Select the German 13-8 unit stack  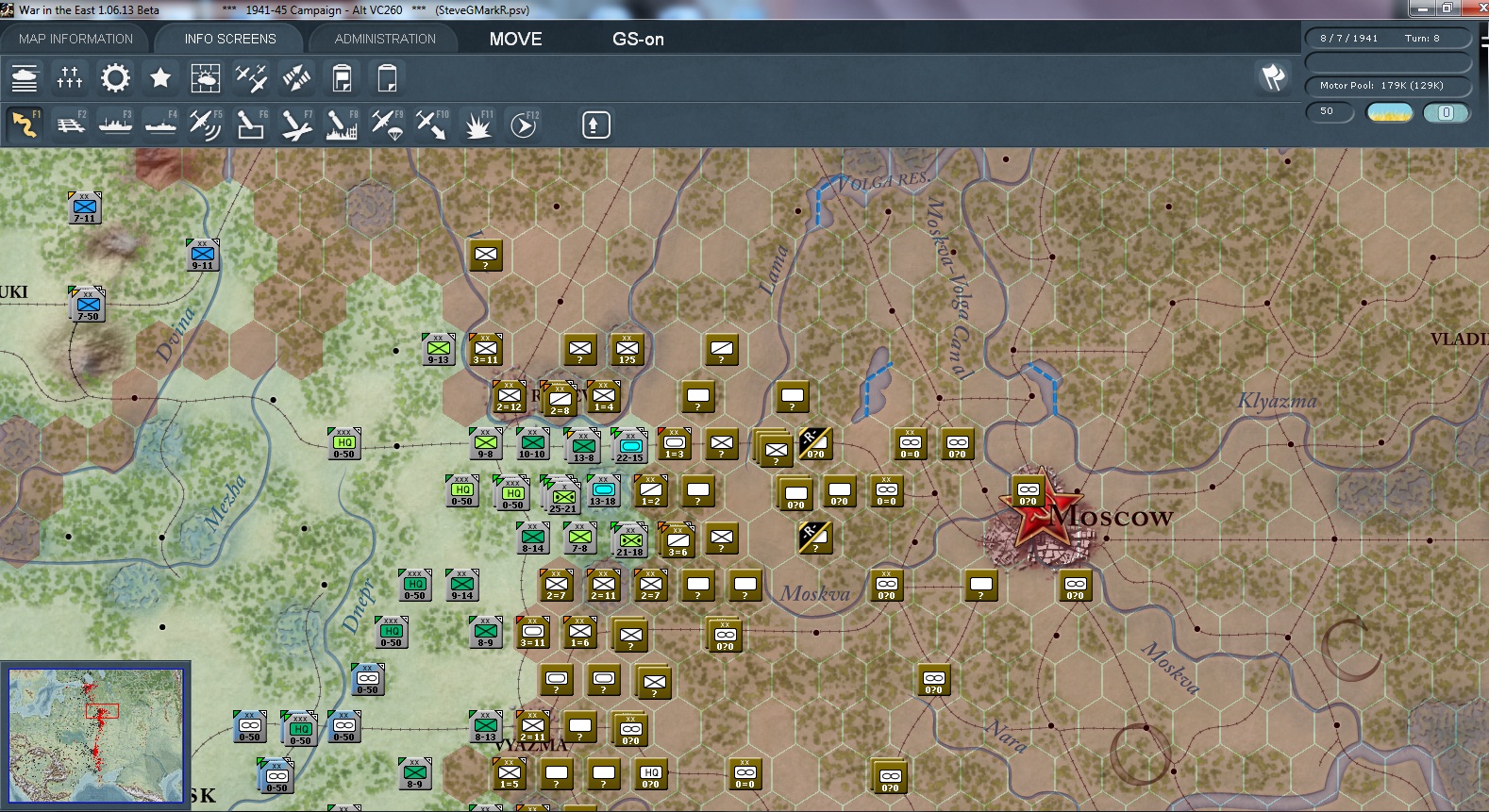(583, 446)
